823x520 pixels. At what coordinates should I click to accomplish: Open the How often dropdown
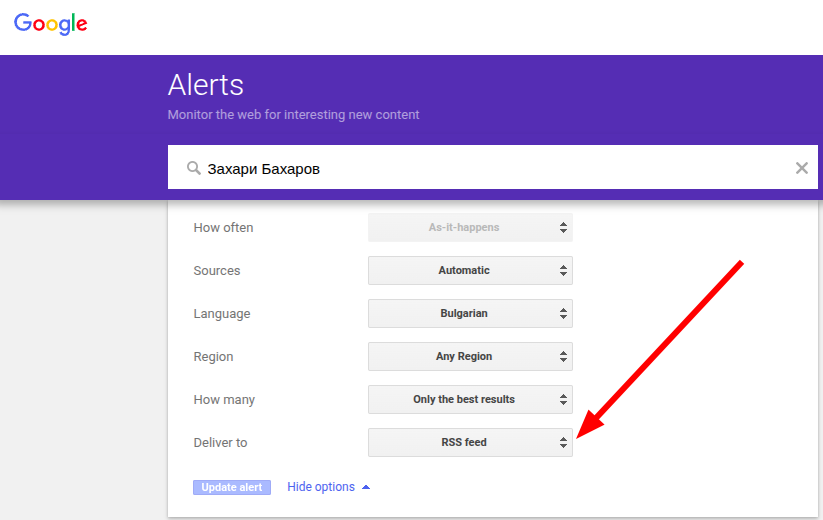click(470, 227)
